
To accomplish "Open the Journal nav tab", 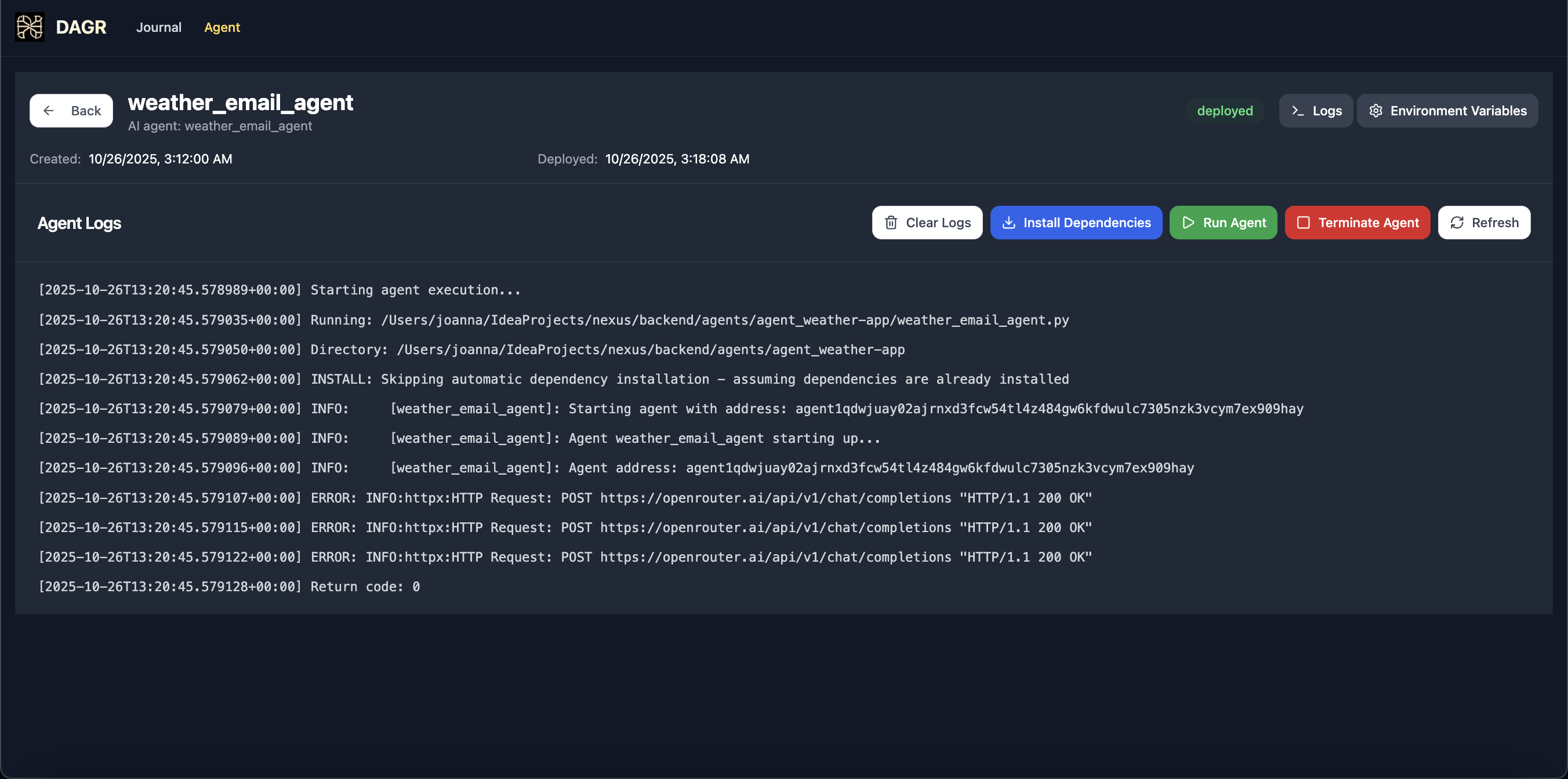I will point(158,27).
